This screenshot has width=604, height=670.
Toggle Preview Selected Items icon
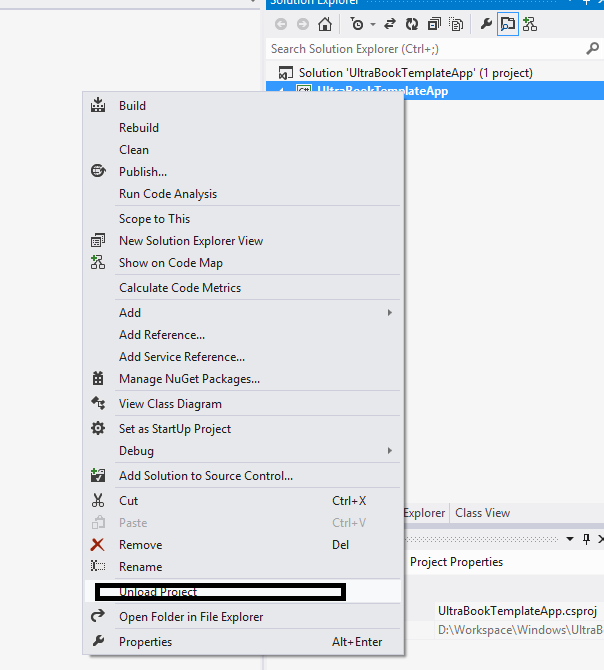coord(507,24)
